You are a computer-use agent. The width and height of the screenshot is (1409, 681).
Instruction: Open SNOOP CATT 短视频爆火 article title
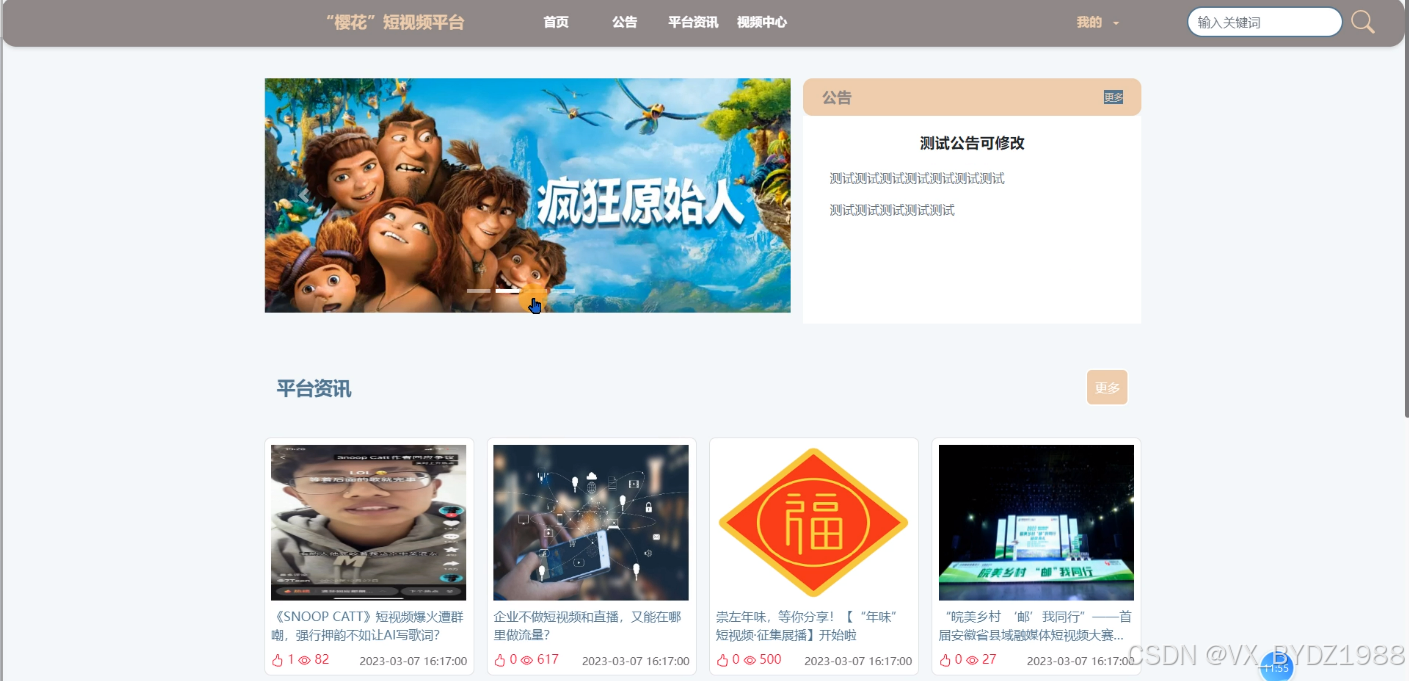click(367, 625)
